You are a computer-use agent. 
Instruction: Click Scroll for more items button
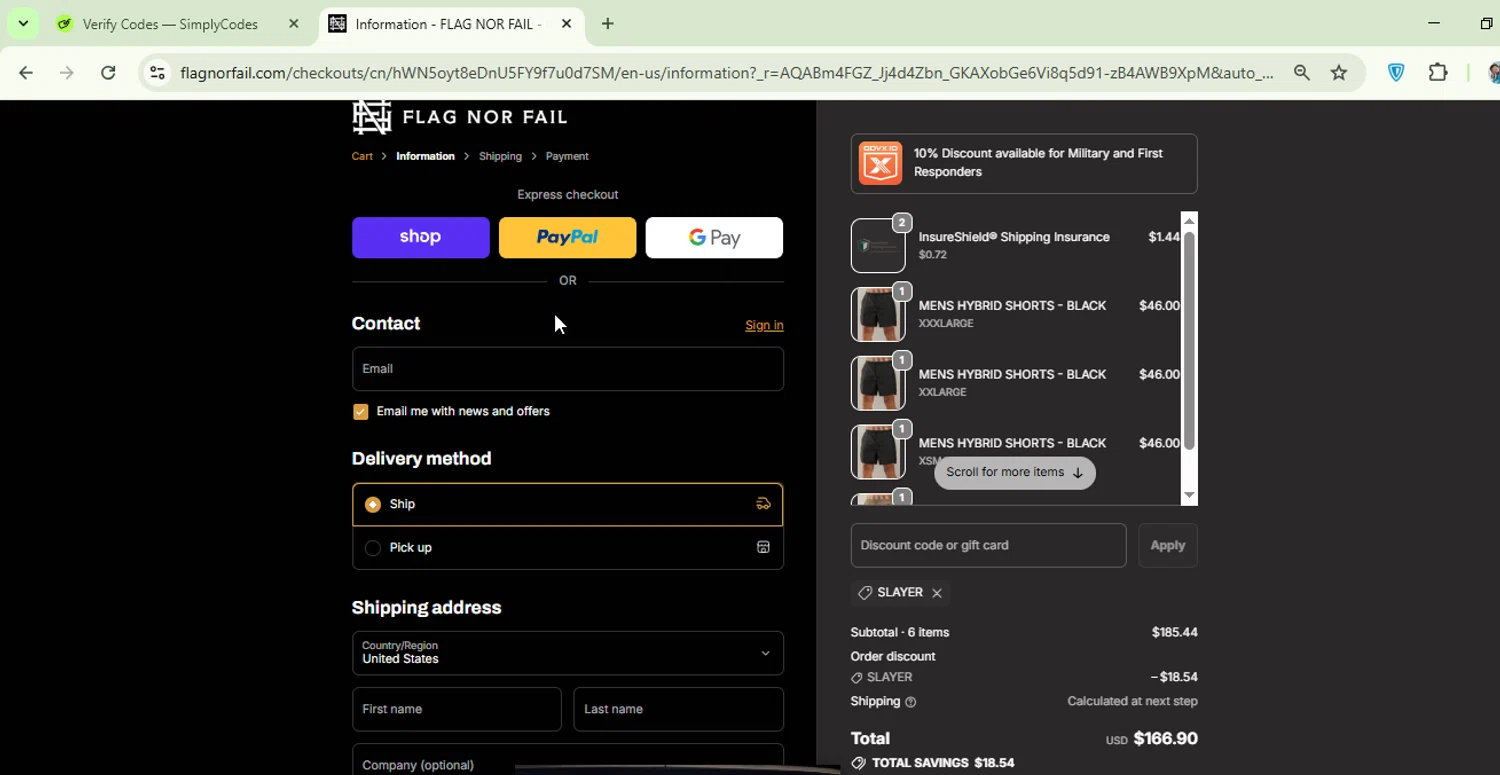1014,473
